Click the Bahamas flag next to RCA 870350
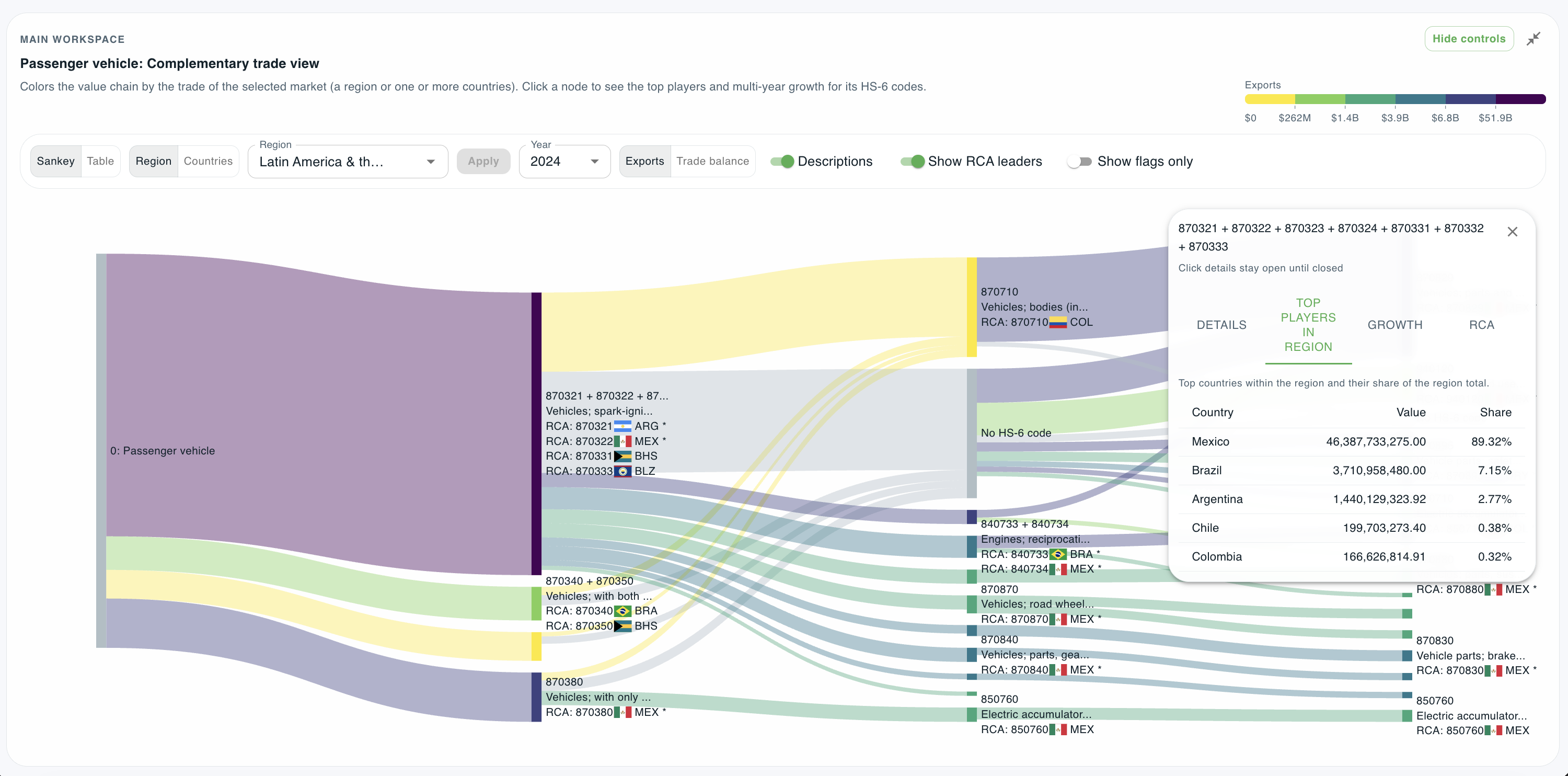The width and height of the screenshot is (1568, 776). pyautogui.click(x=622, y=625)
